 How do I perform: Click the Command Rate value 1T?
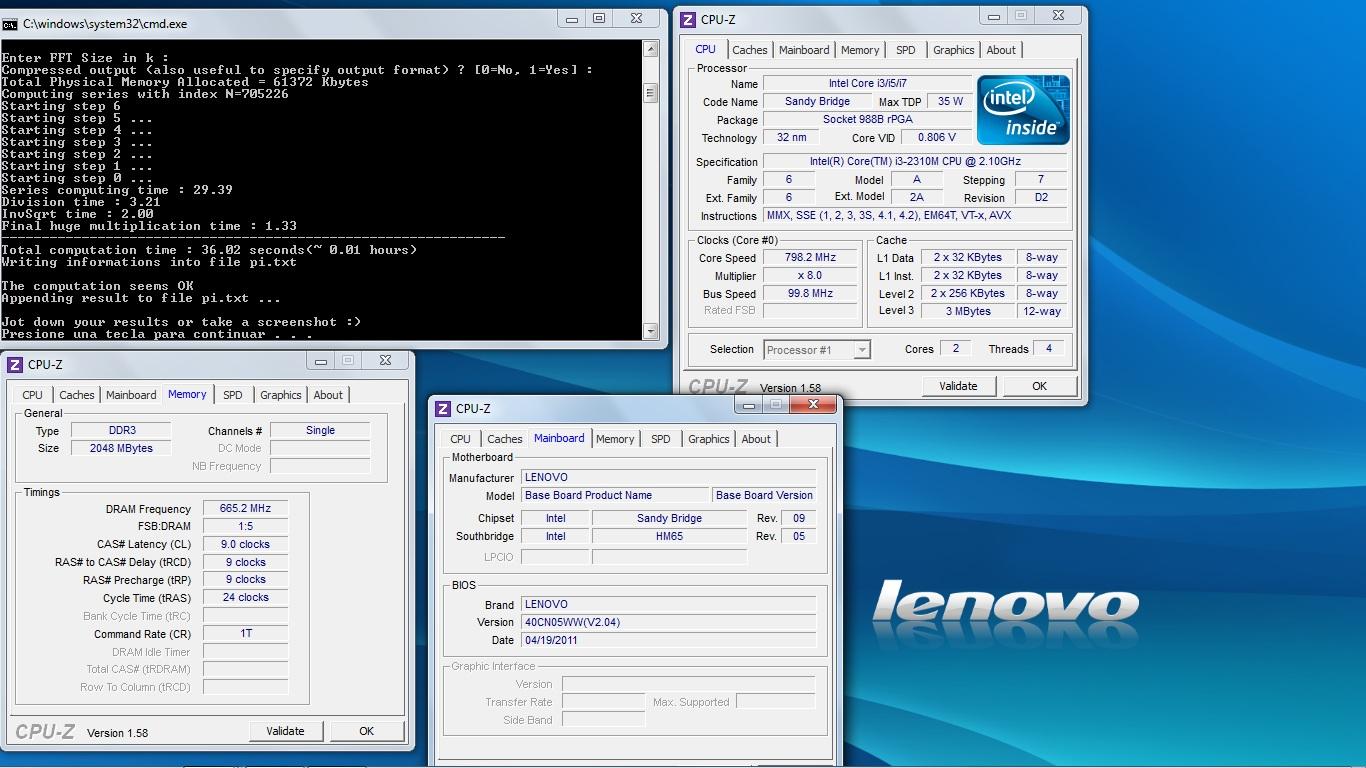pos(245,633)
